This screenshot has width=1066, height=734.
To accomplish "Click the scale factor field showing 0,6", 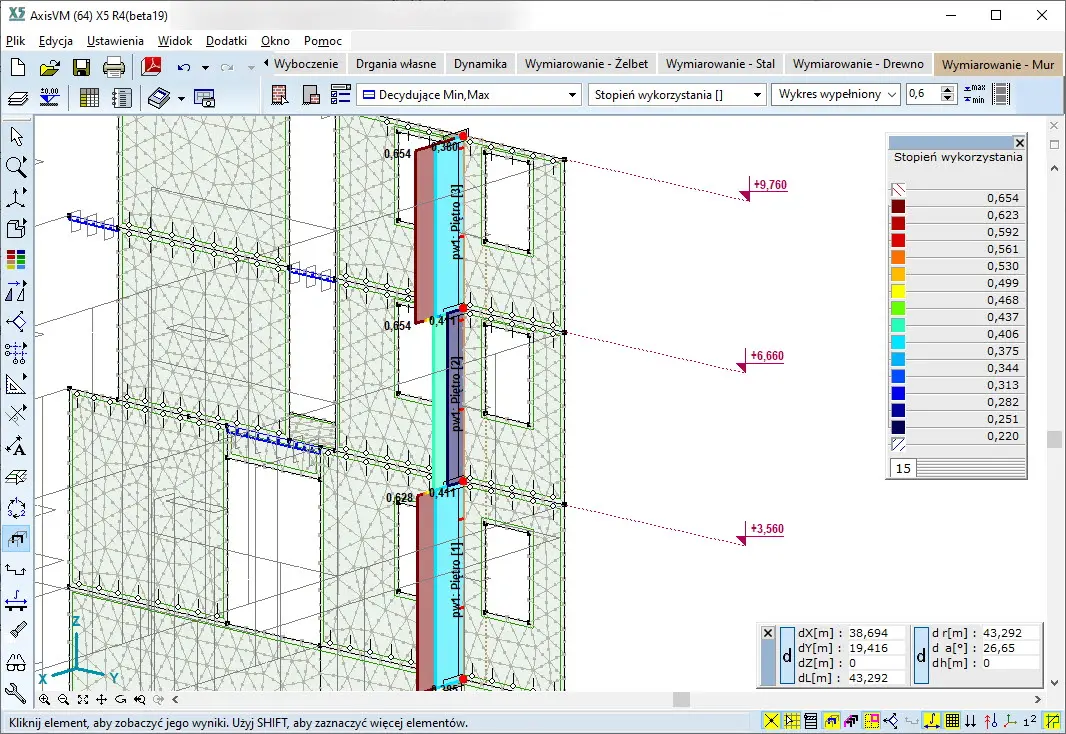I will 924,94.
